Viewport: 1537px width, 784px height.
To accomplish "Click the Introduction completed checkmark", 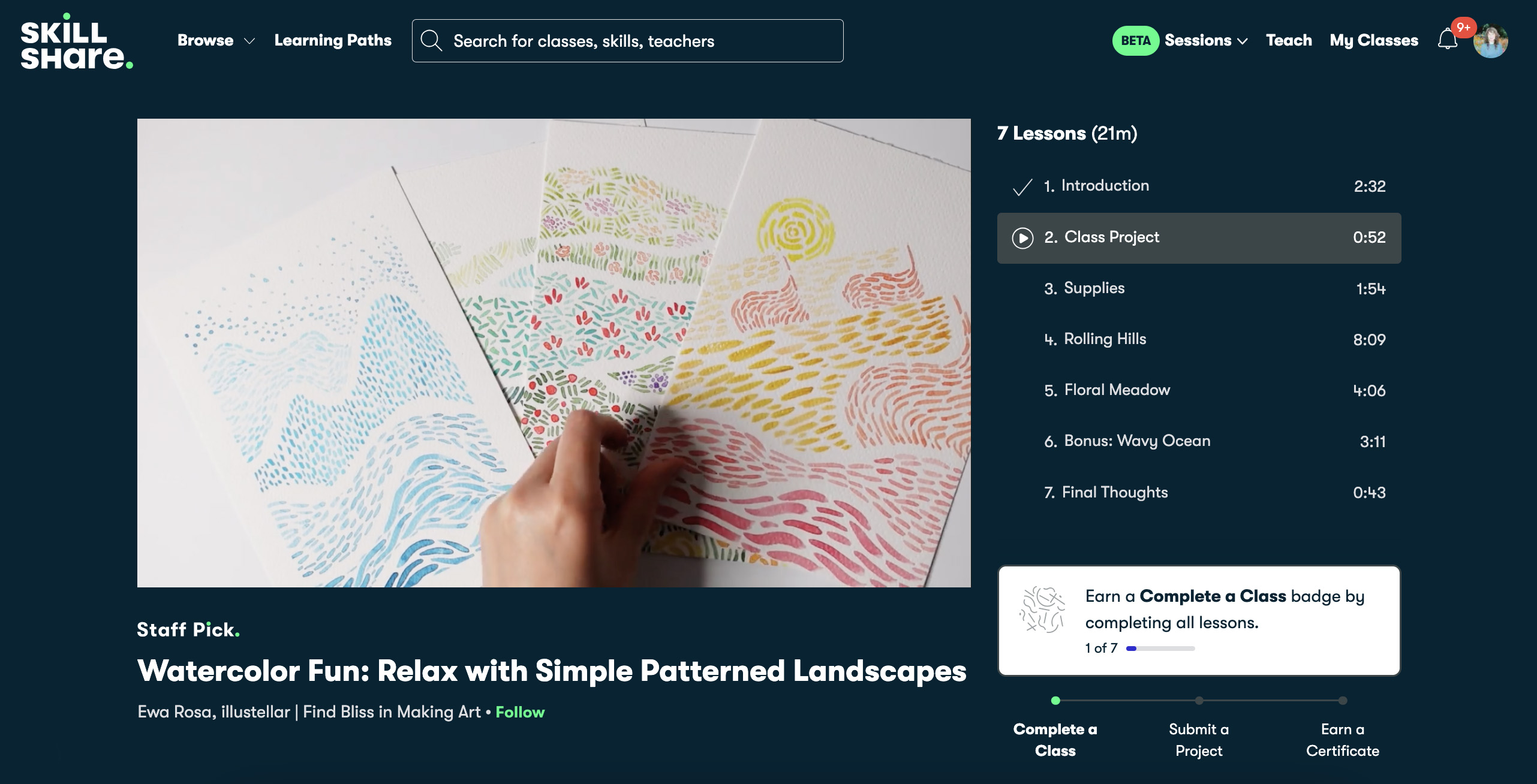I will 1022,187.
